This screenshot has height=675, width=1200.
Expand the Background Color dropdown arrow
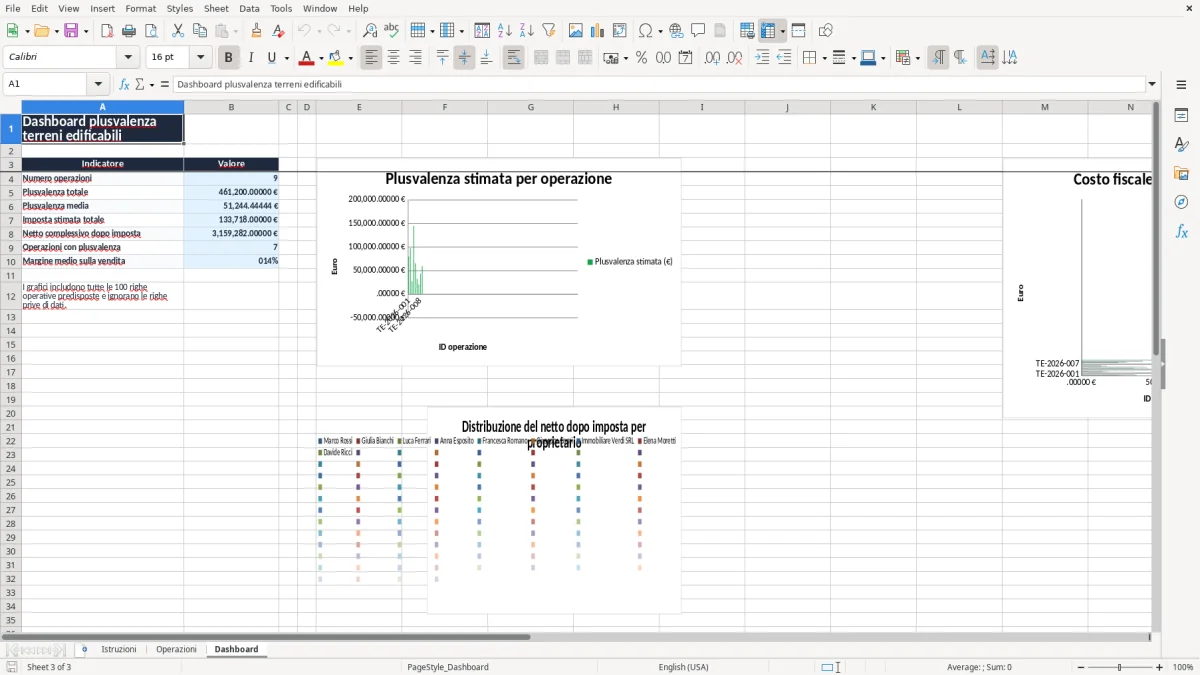(x=351, y=58)
